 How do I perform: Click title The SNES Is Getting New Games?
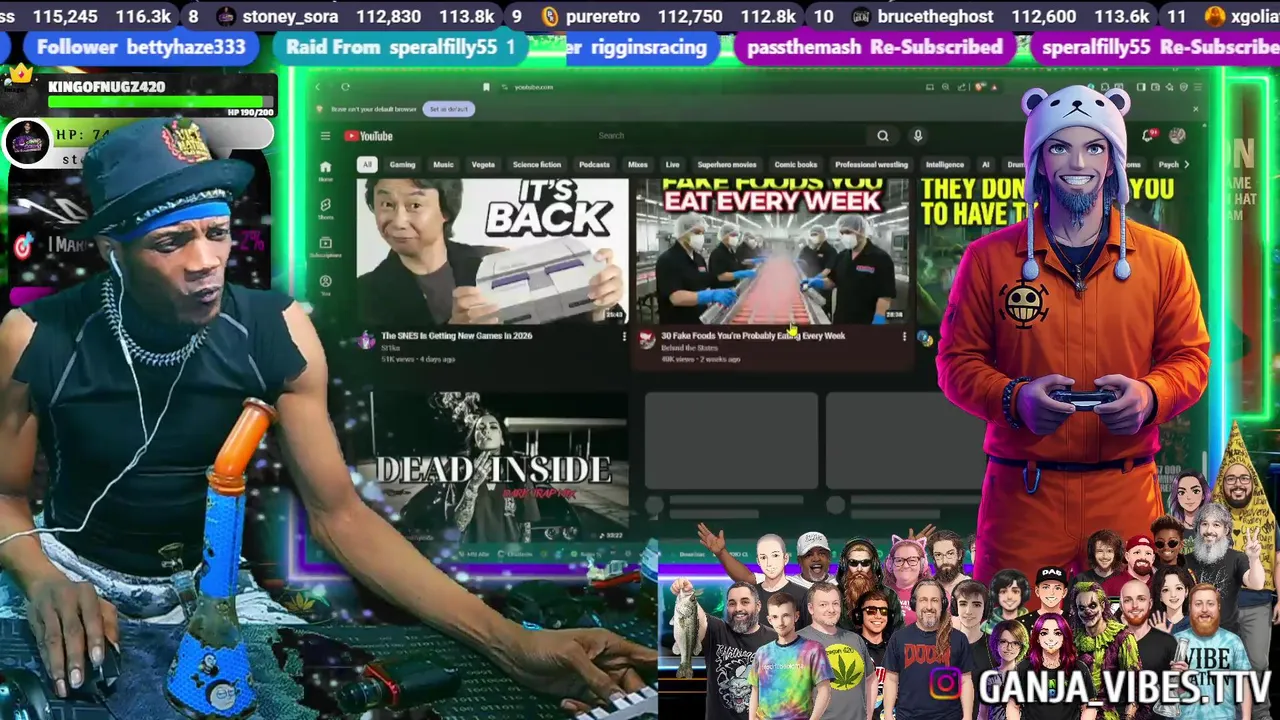coord(456,336)
